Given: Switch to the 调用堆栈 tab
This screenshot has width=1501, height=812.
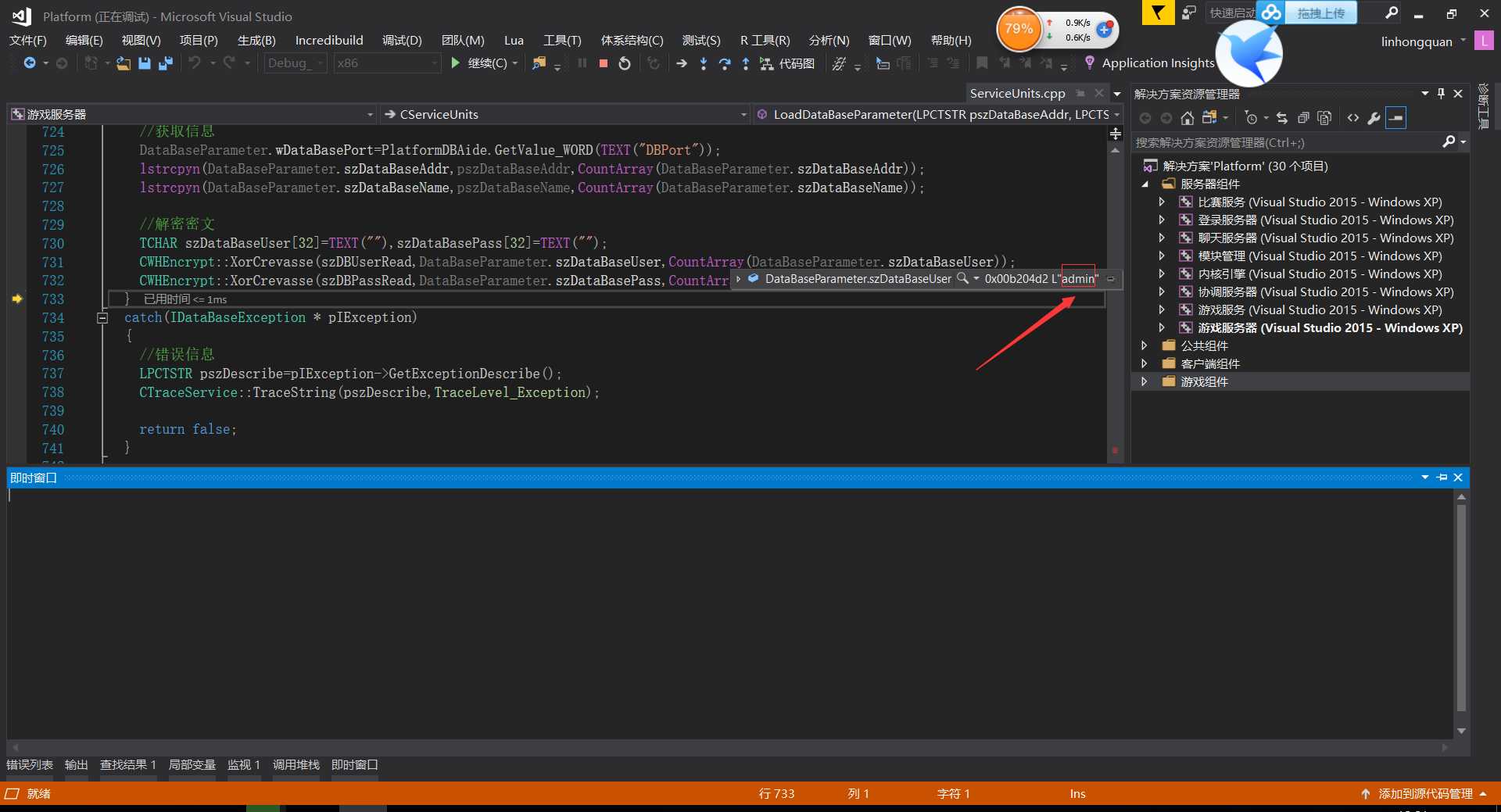Looking at the screenshot, I should [x=296, y=765].
